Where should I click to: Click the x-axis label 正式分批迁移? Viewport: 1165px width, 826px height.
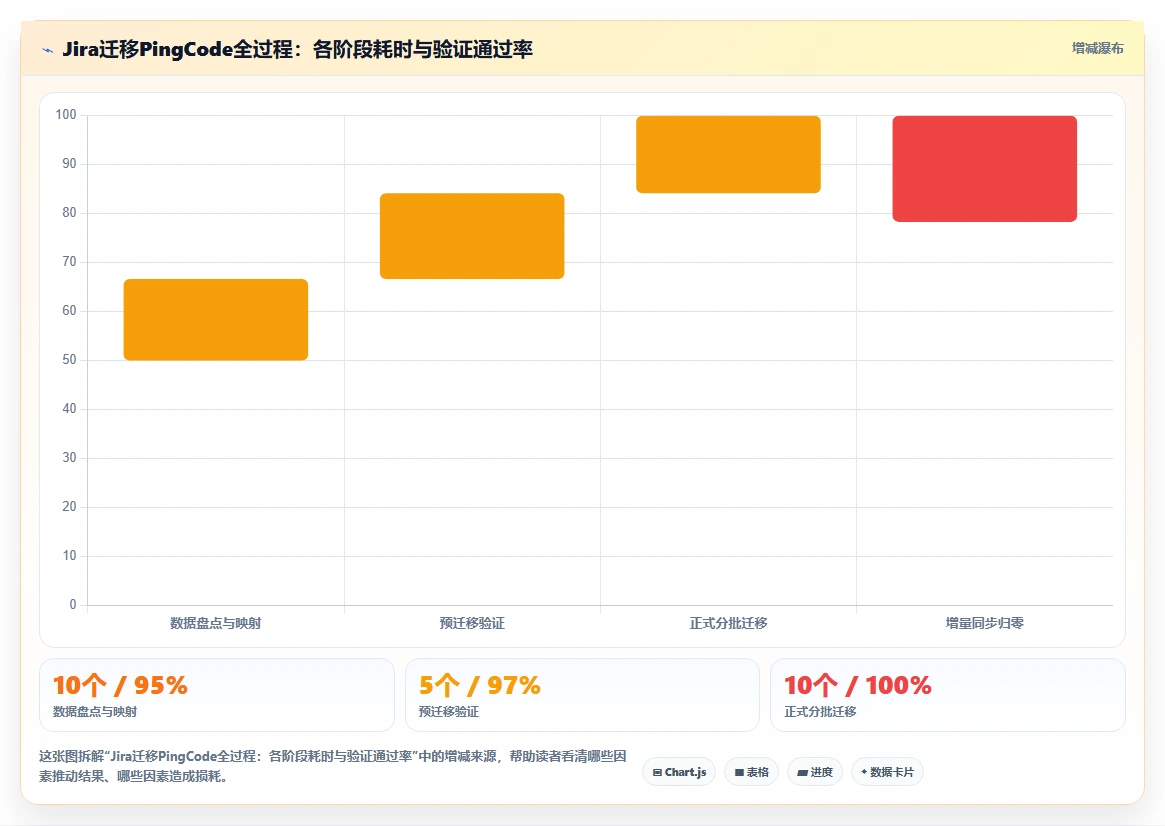728,623
